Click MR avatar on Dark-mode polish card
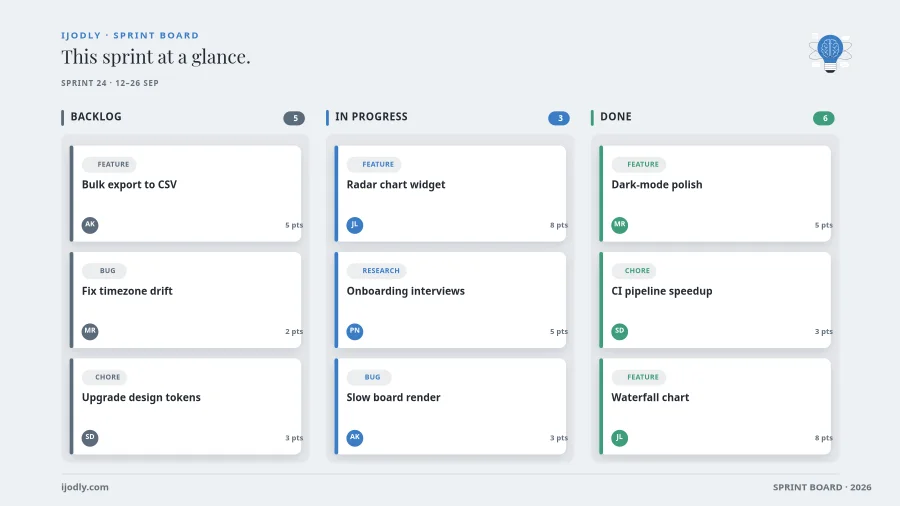Viewport: 900px width, 506px height. coord(619,225)
